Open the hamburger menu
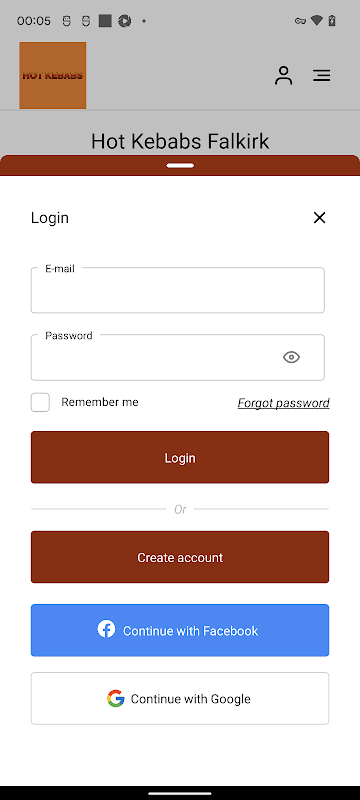Image resolution: width=360 pixels, height=800 pixels. click(322, 76)
